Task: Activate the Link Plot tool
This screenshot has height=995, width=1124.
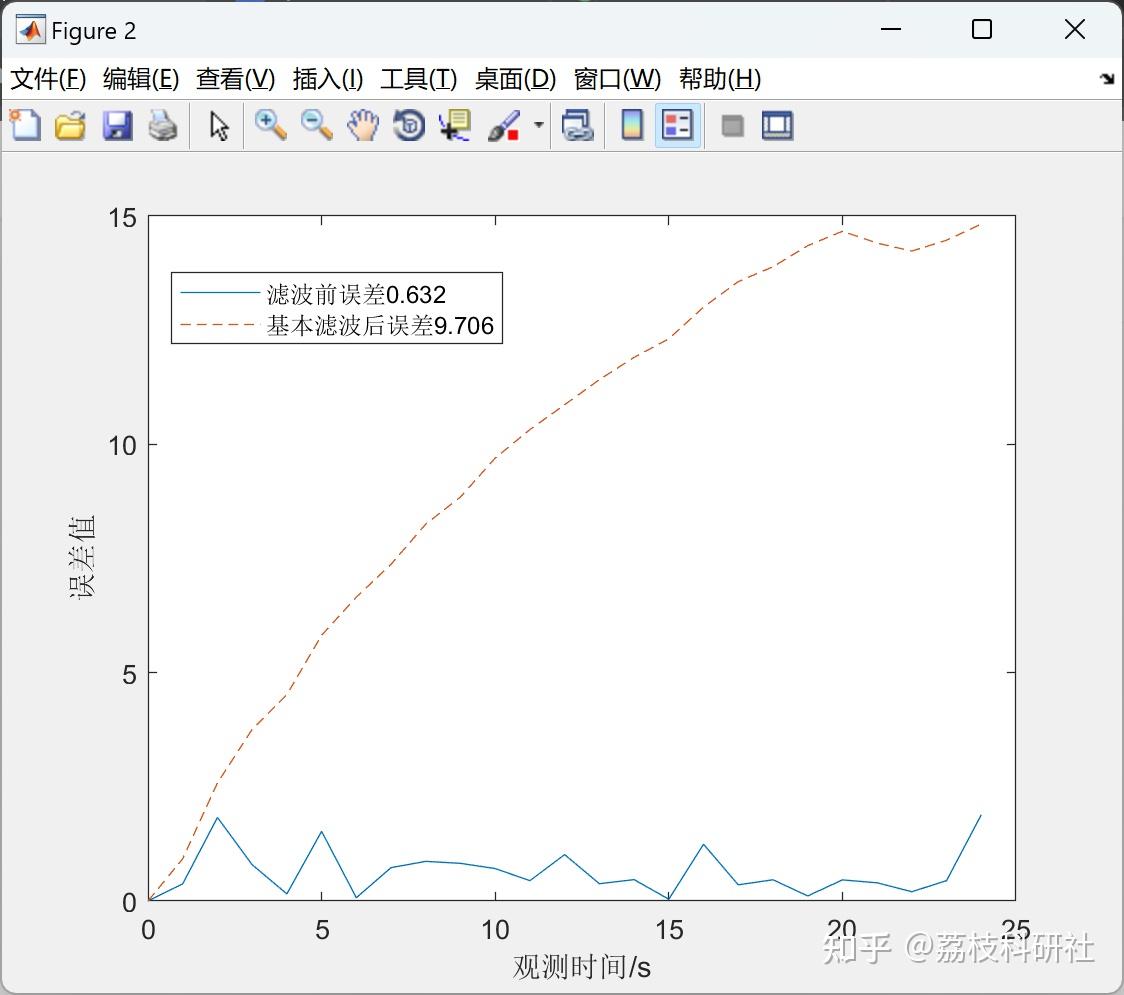Action: [x=578, y=125]
